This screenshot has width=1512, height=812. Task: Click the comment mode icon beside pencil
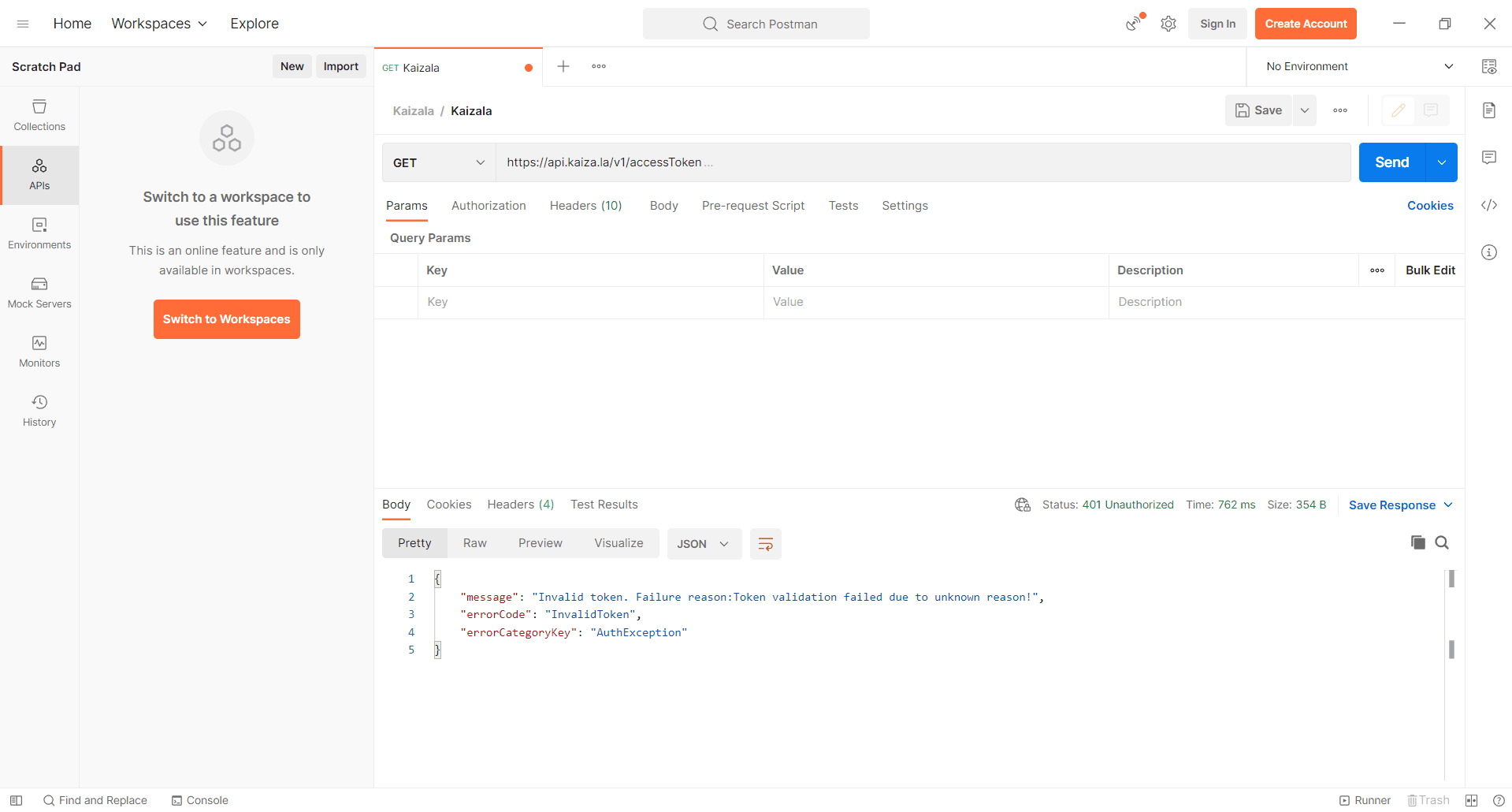(1431, 110)
